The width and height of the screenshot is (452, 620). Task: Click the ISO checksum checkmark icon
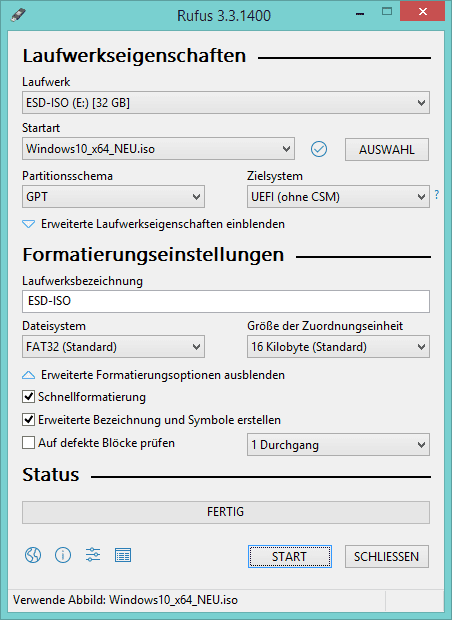pos(319,149)
